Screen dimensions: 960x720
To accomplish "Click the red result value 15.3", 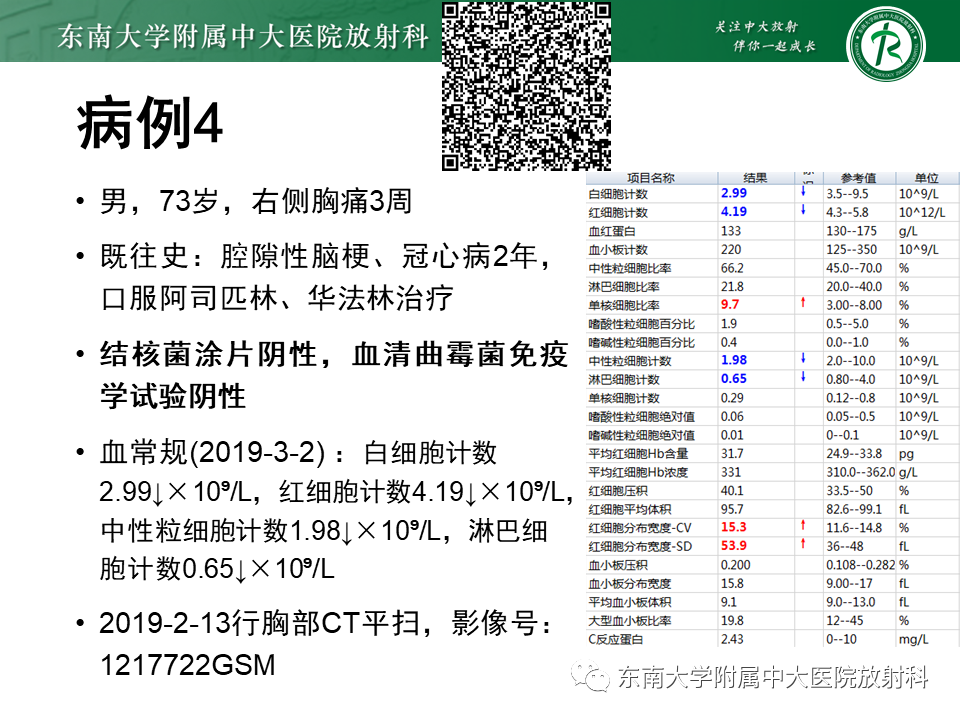I will coord(733,527).
